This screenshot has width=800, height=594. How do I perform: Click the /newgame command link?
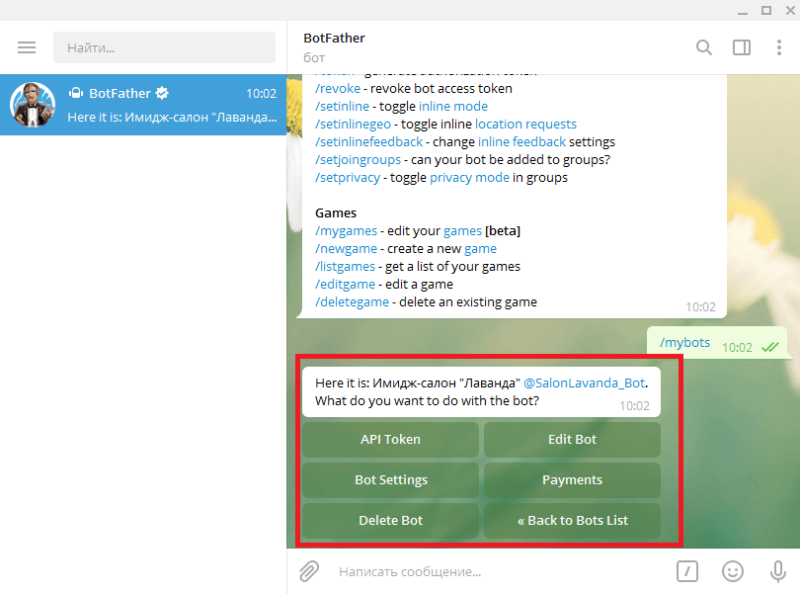346,249
